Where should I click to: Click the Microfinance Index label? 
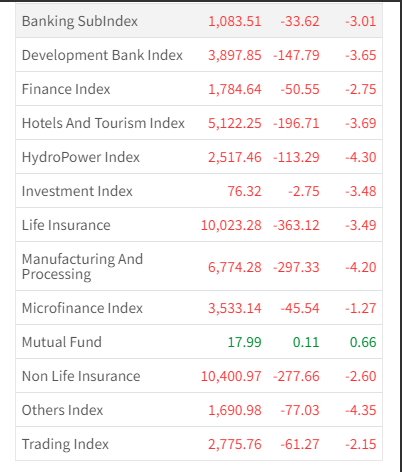tap(82, 308)
